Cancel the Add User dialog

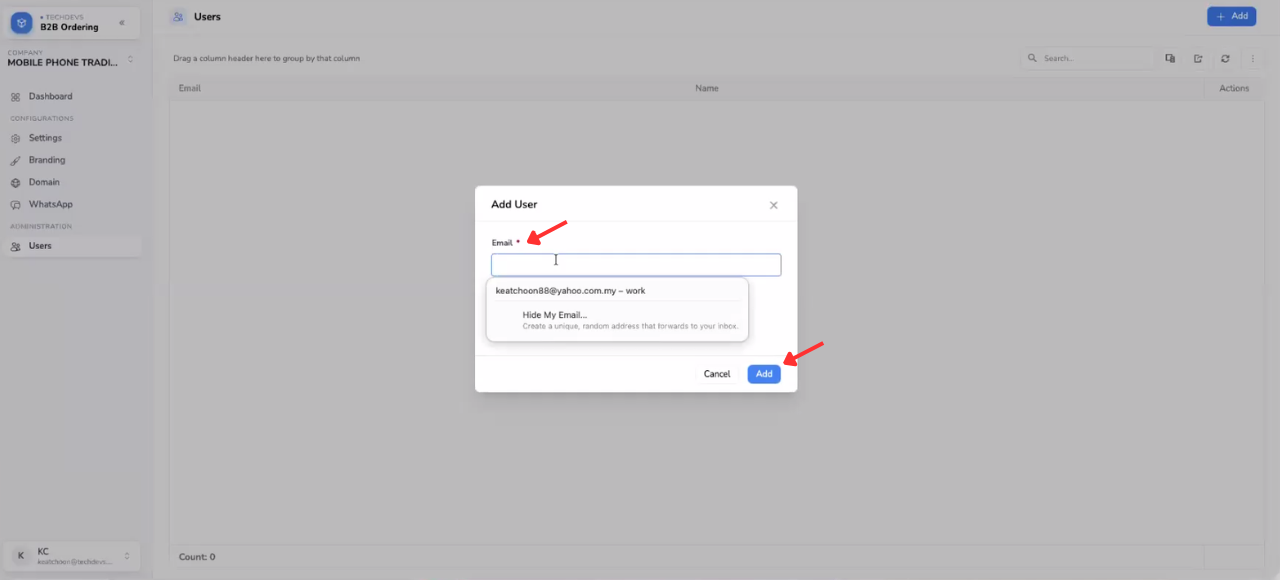[x=717, y=374]
